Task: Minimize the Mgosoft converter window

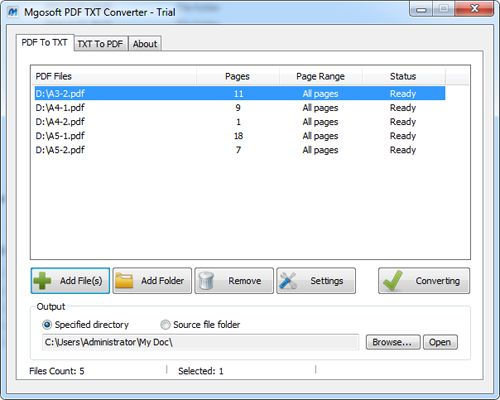Action: (x=421, y=9)
